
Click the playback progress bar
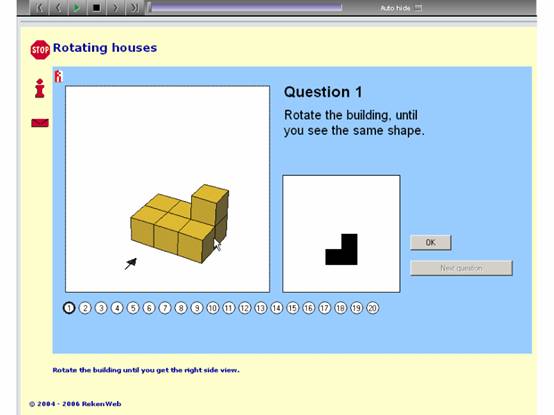(x=245, y=7)
